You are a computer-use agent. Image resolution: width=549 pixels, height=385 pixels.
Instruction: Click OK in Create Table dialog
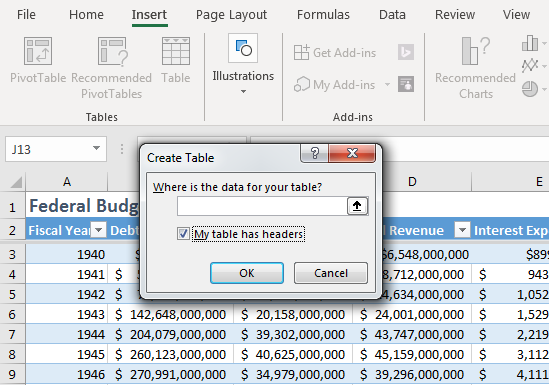247,273
